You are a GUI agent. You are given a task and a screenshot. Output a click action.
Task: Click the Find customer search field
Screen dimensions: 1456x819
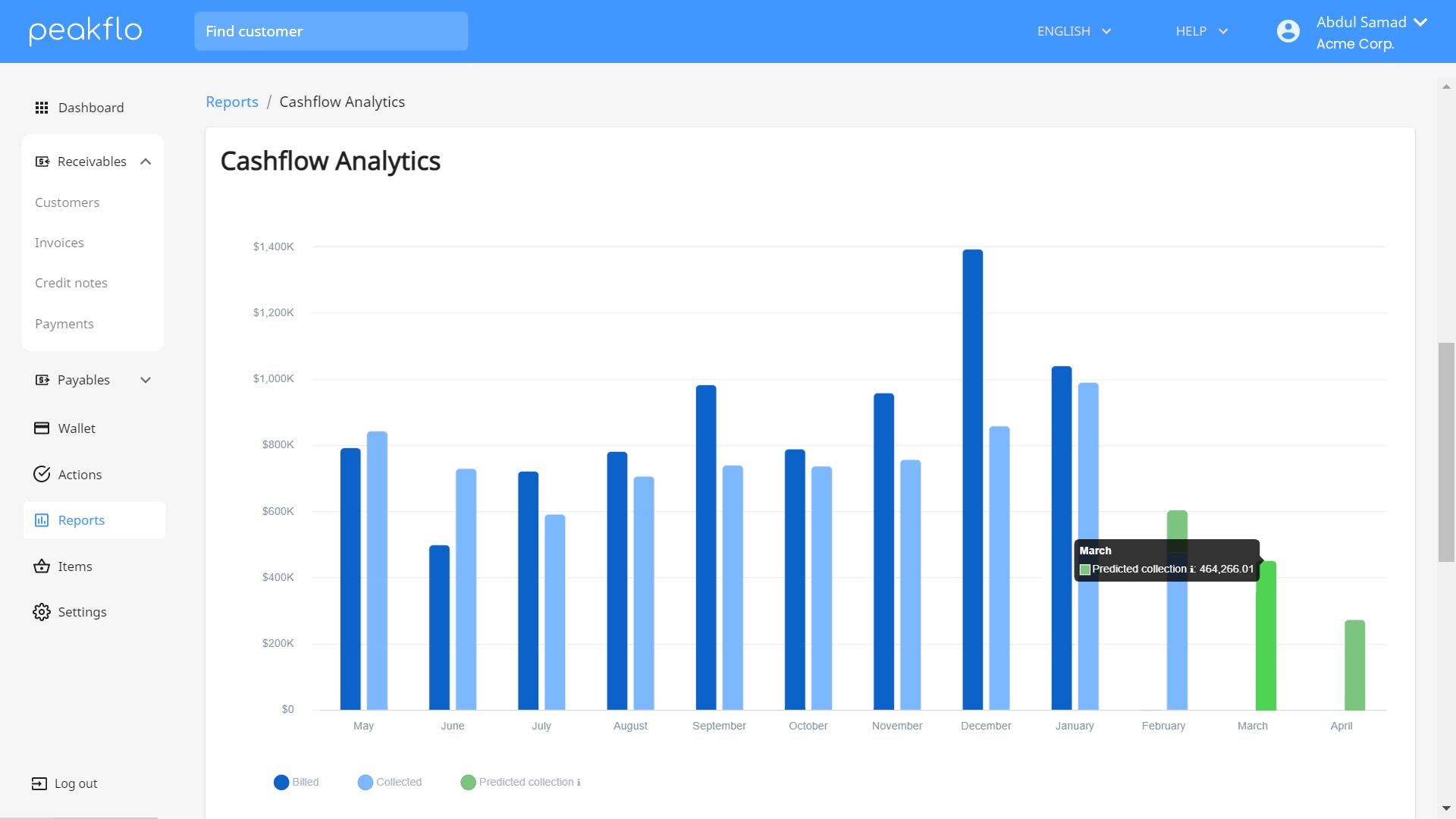point(331,31)
